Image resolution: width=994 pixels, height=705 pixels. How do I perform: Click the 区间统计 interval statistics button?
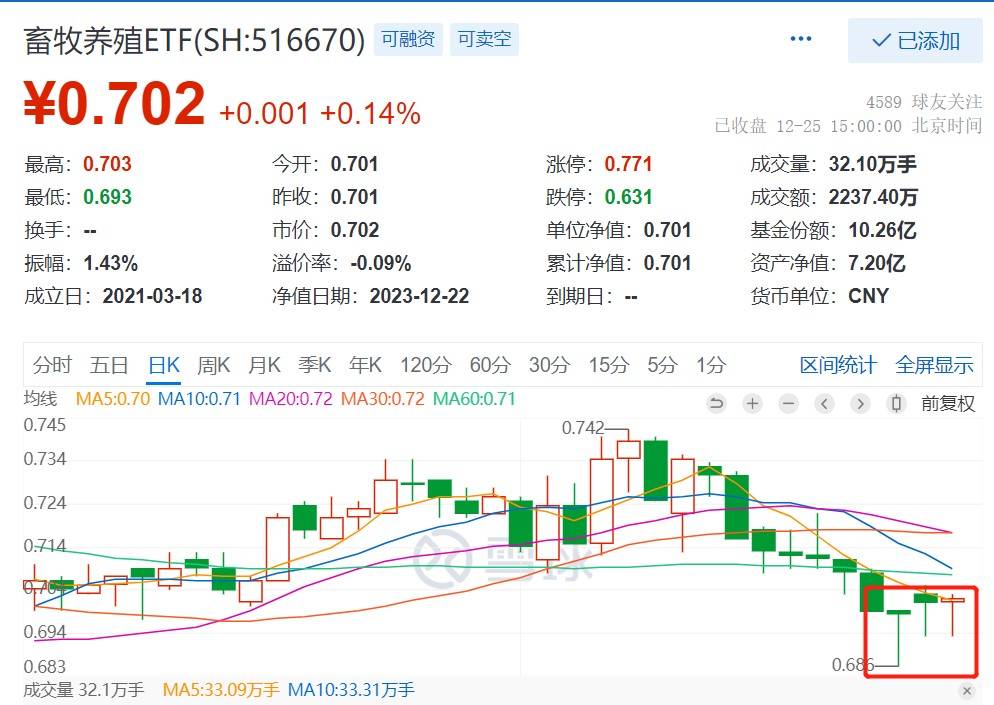pos(838,366)
